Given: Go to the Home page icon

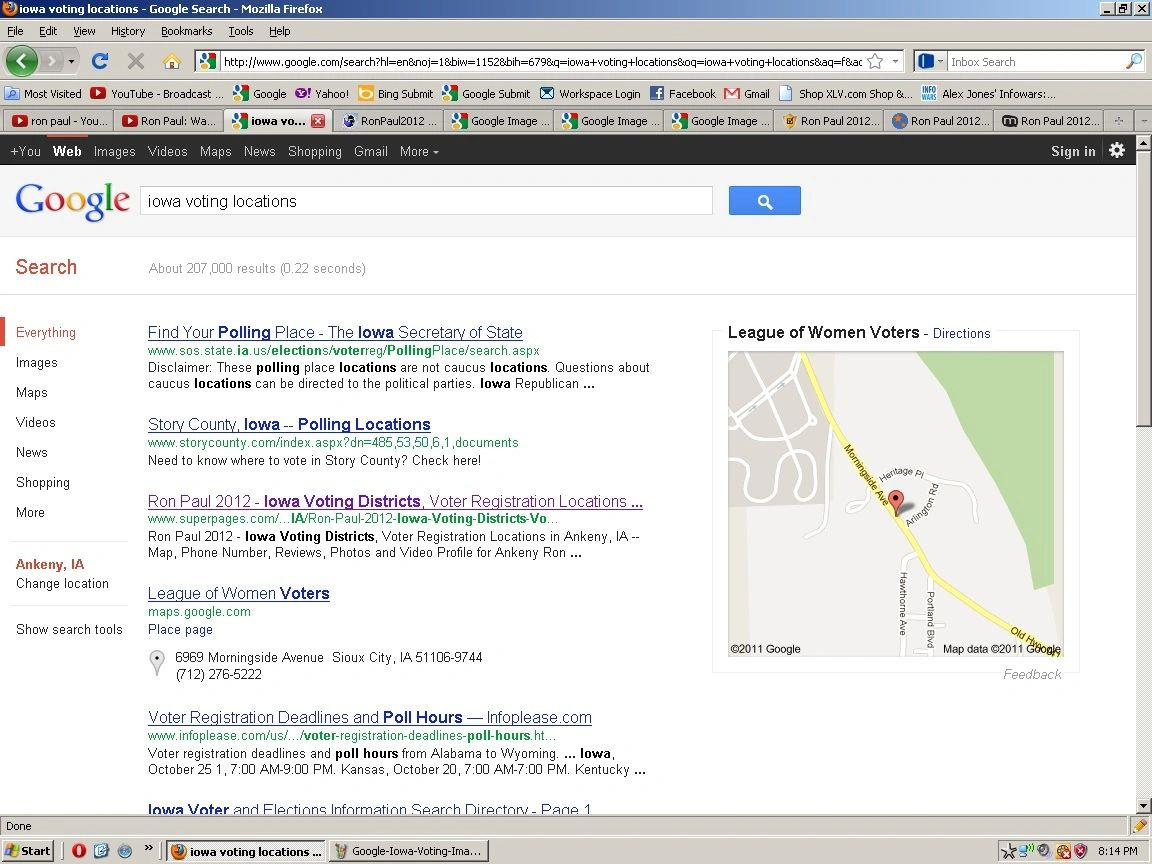Looking at the screenshot, I should (171, 61).
